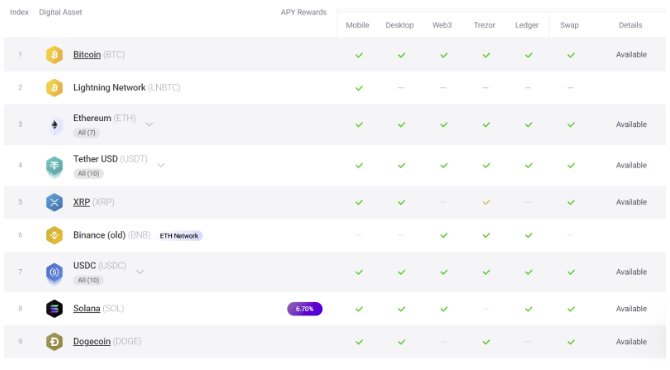Click the Dogecoin coin icon
670x370 pixels.
54,341
